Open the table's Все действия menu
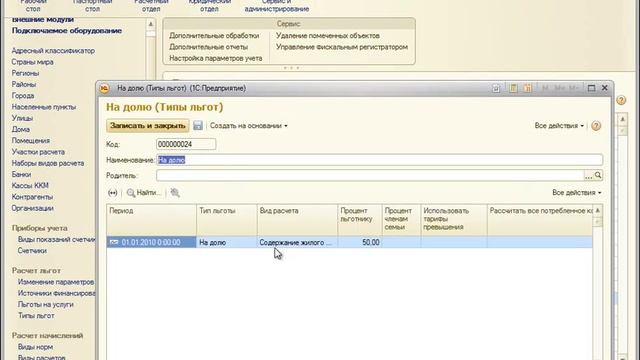Image resolution: width=640 pixels, height=360 pixels. [x=577, y=193]
